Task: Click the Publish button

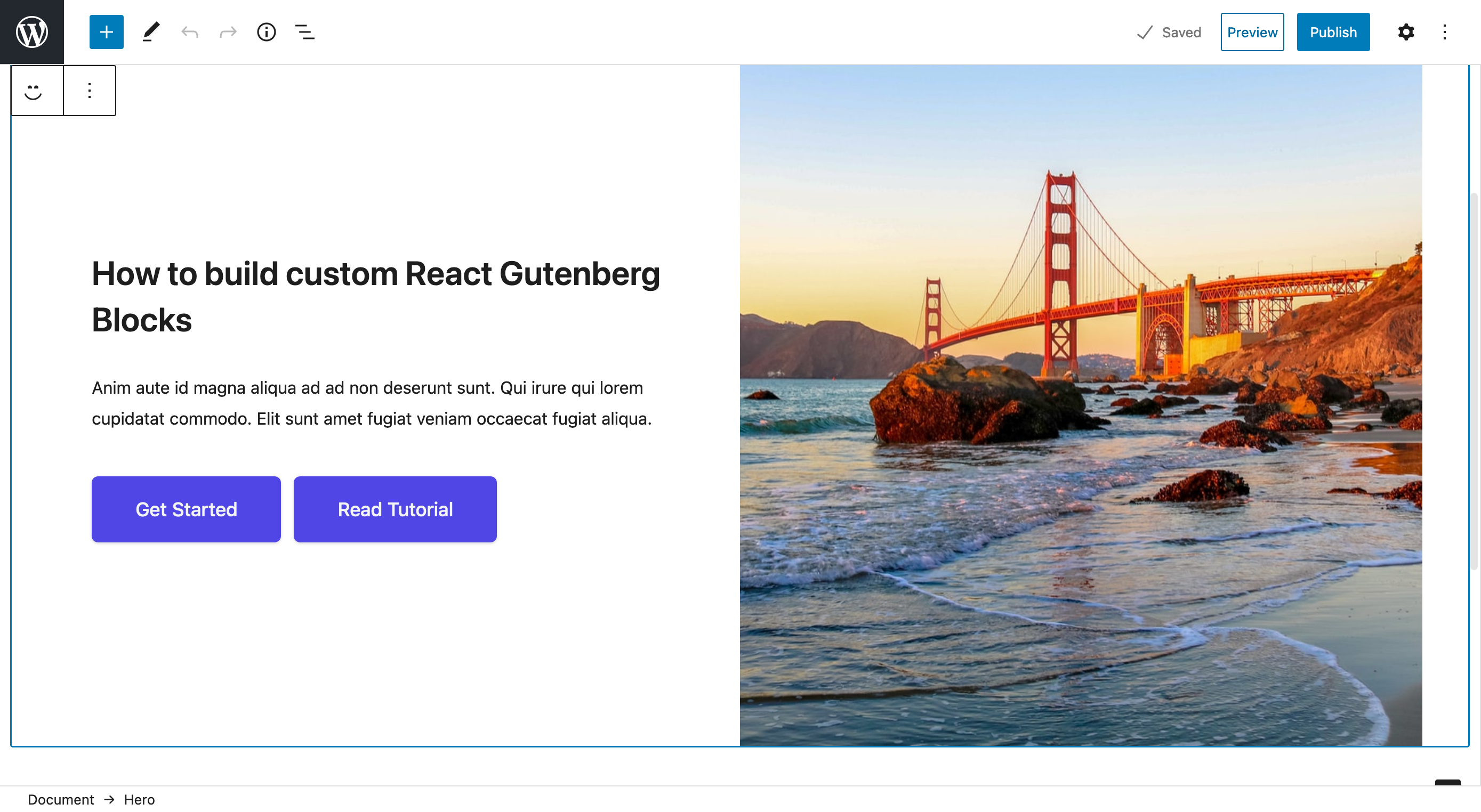Action: pyautogui.click(x=1334, y=31)
